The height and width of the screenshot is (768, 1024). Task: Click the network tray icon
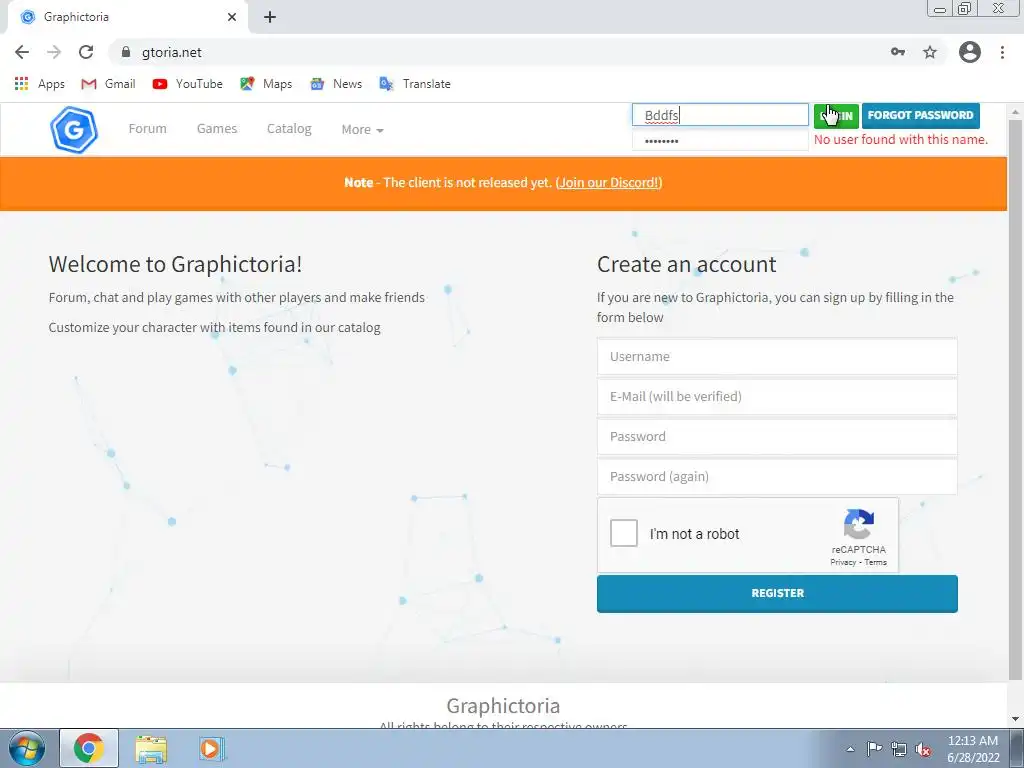(899, 749)
